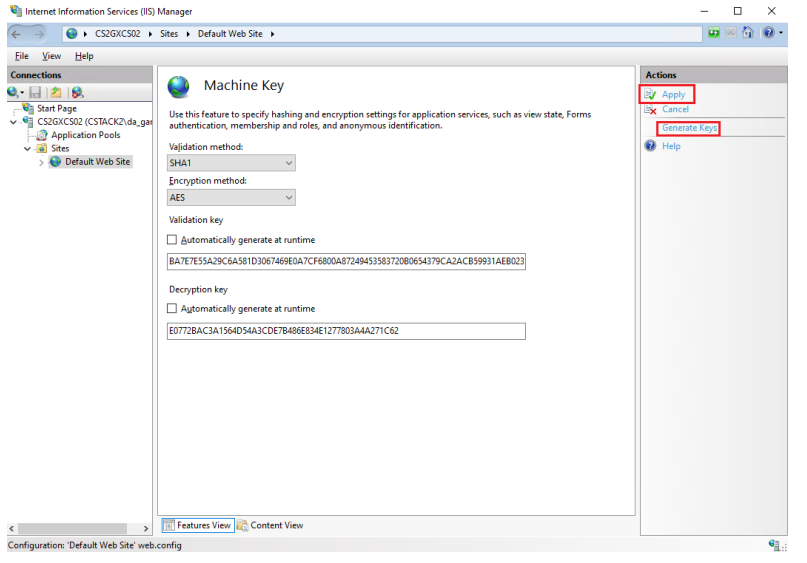Click the Create connection globe icon

click(12, 92)
